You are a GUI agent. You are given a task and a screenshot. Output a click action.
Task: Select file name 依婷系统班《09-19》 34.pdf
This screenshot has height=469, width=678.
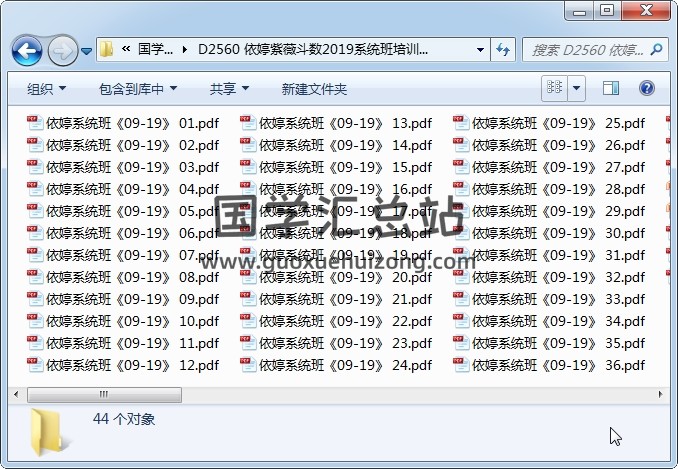[559, 321]
